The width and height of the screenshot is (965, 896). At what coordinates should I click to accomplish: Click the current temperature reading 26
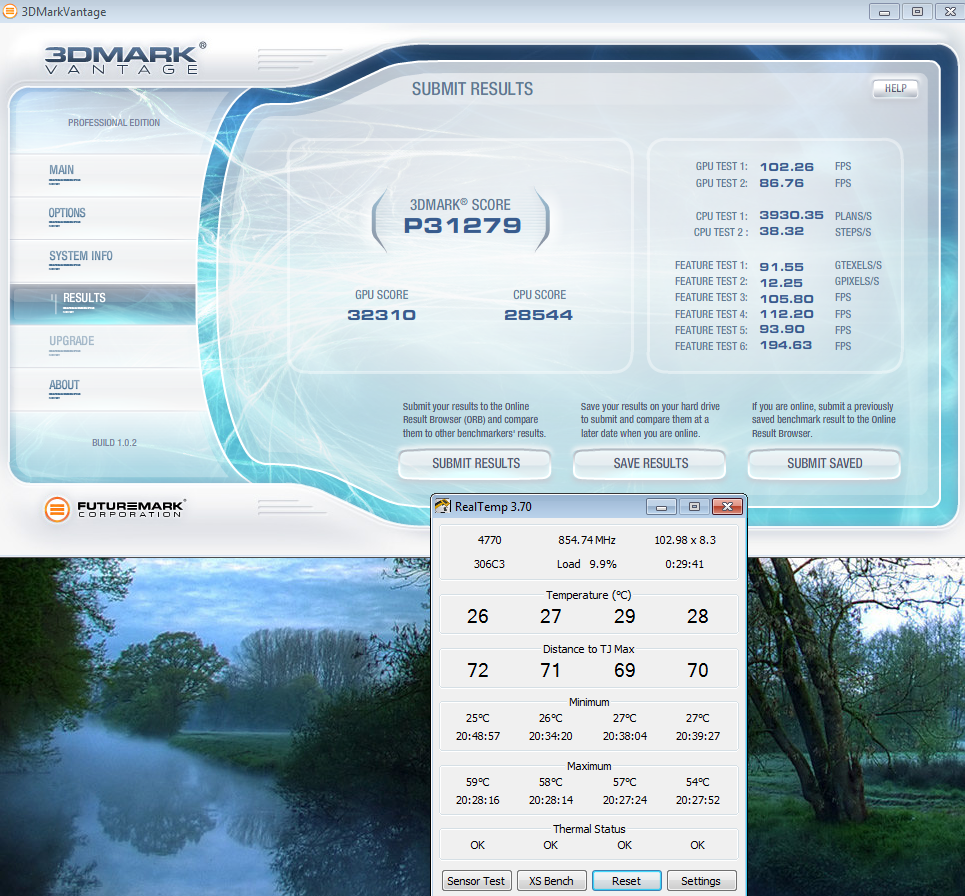(x=478, y=616)
